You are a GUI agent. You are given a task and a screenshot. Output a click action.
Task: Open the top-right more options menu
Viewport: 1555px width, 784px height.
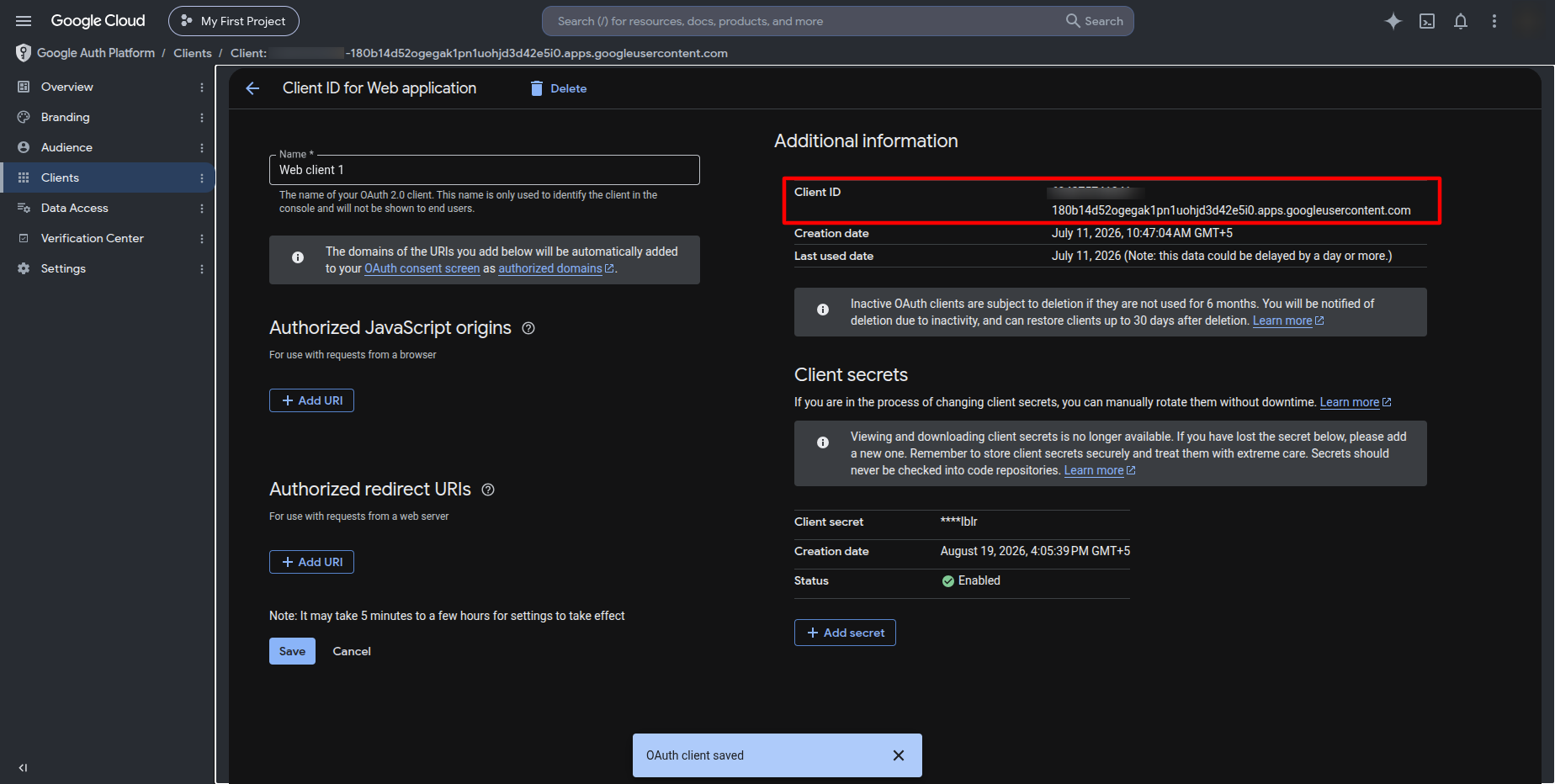1494,21
